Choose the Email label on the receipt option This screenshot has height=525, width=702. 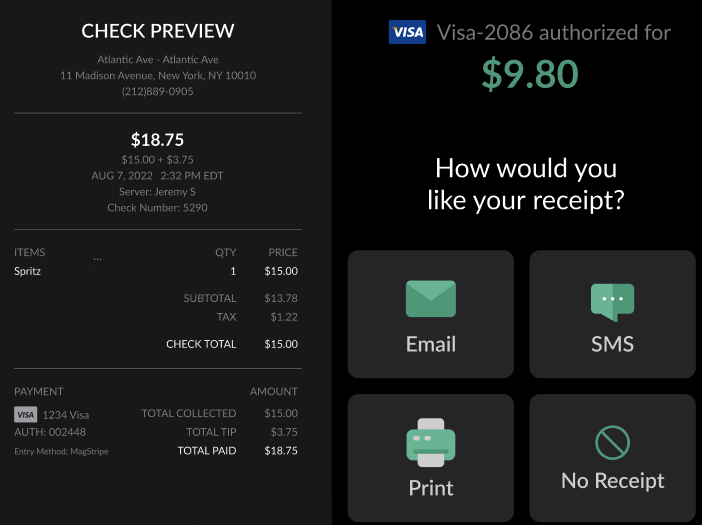(431, 344)
